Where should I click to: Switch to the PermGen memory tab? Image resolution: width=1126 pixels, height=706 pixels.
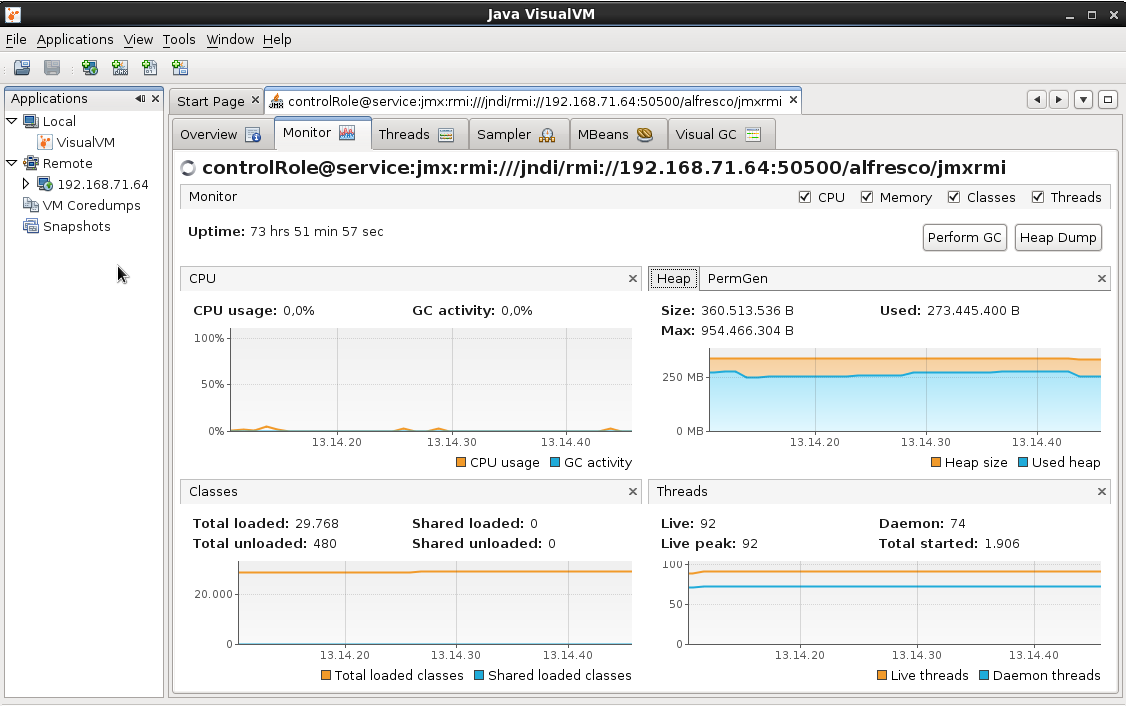pos(738,279)
